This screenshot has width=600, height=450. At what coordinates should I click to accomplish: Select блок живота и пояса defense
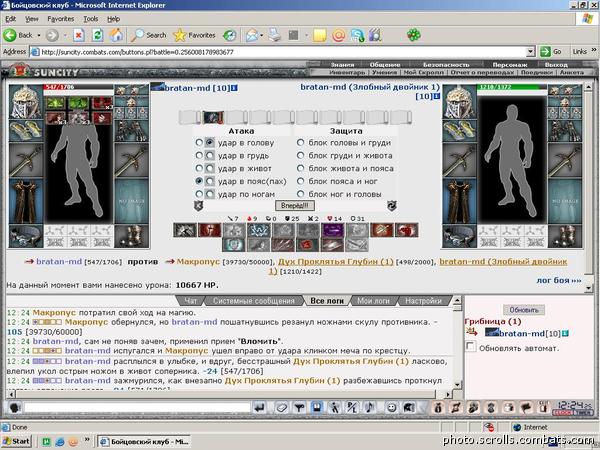(x=301, y=168)
